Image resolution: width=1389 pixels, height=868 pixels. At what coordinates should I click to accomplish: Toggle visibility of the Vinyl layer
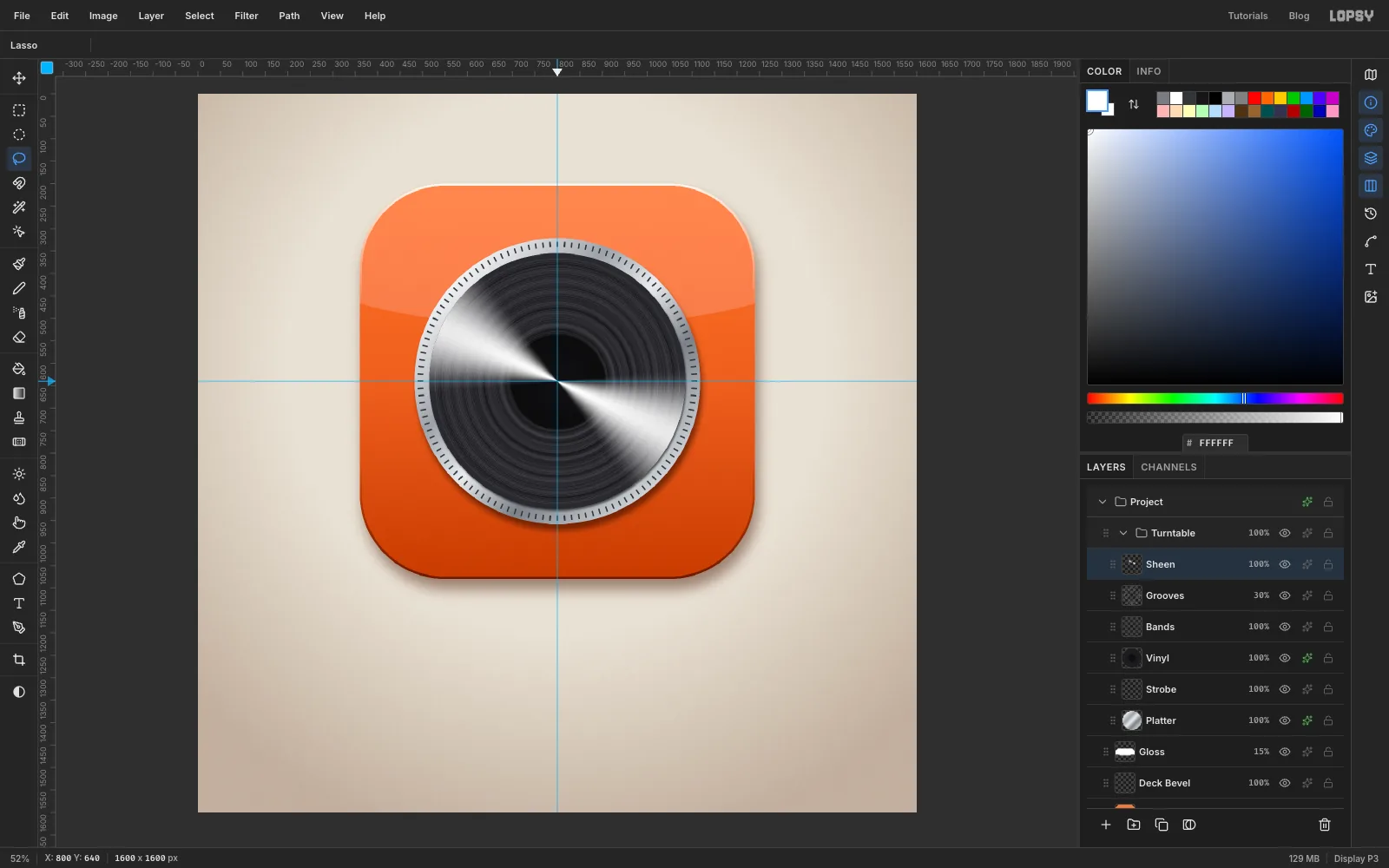(1285, 658)
